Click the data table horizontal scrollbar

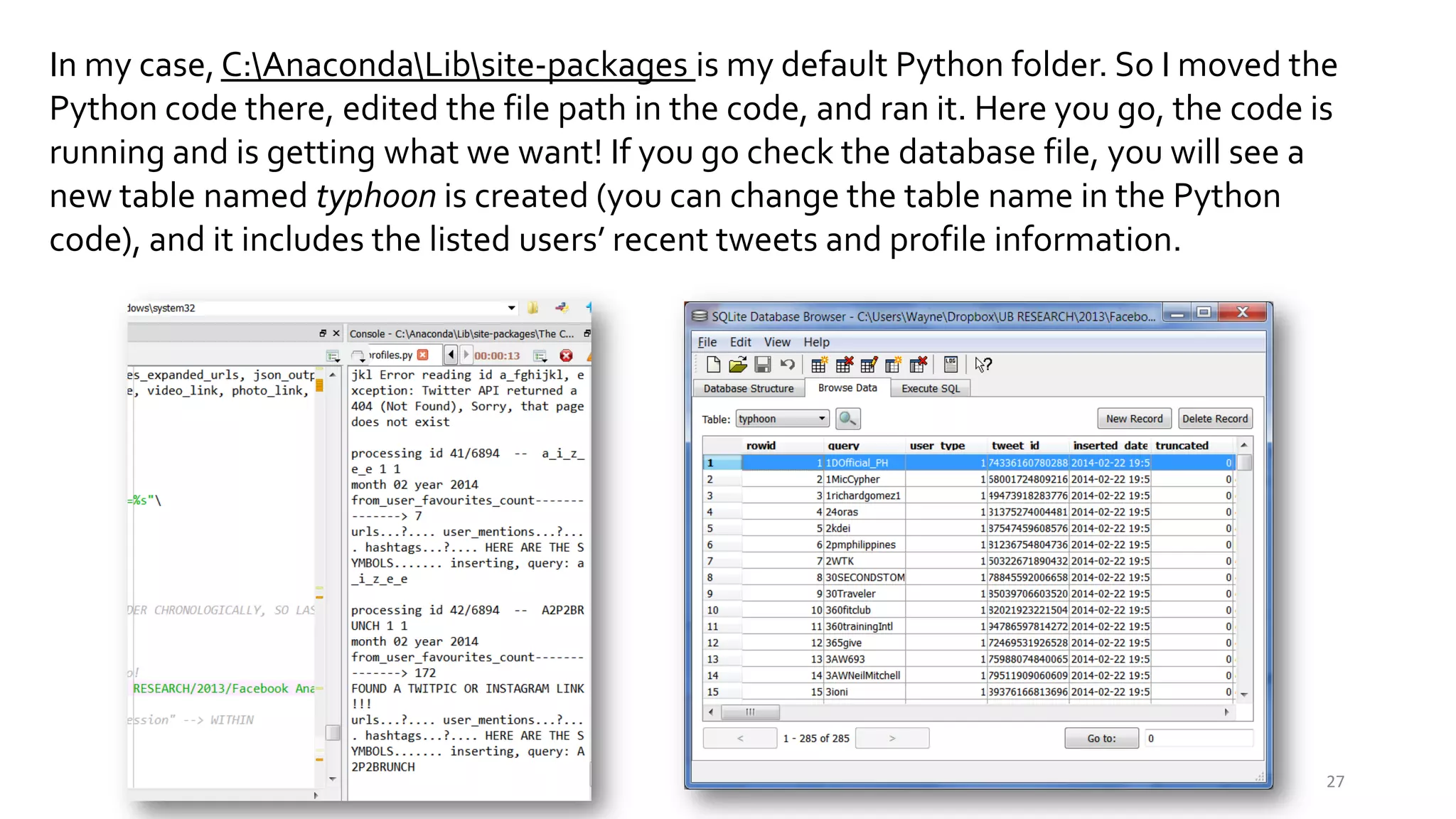pyautogui.click(x=750, y=712)
